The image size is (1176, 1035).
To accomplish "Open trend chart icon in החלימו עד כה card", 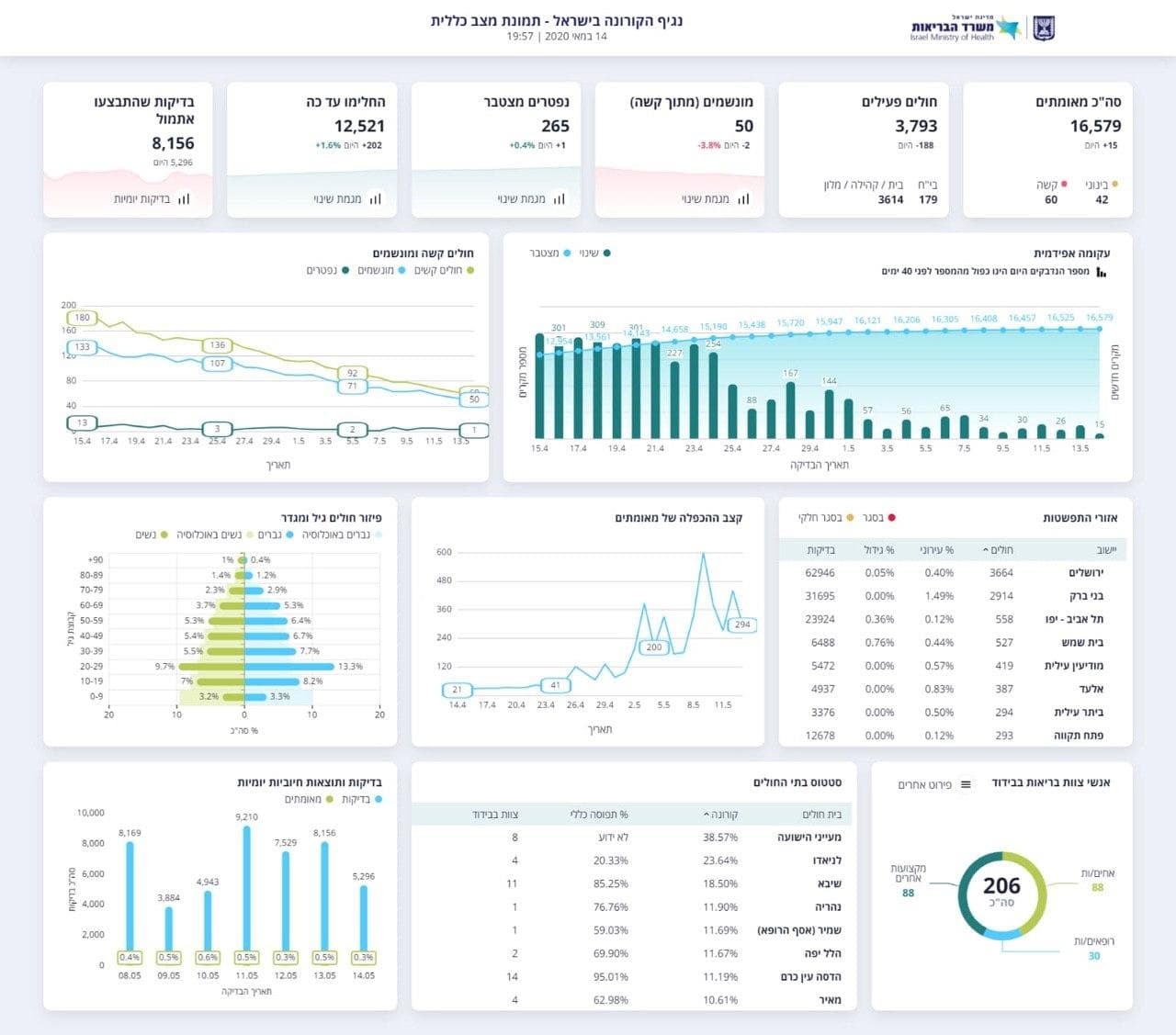I will 375,198.
